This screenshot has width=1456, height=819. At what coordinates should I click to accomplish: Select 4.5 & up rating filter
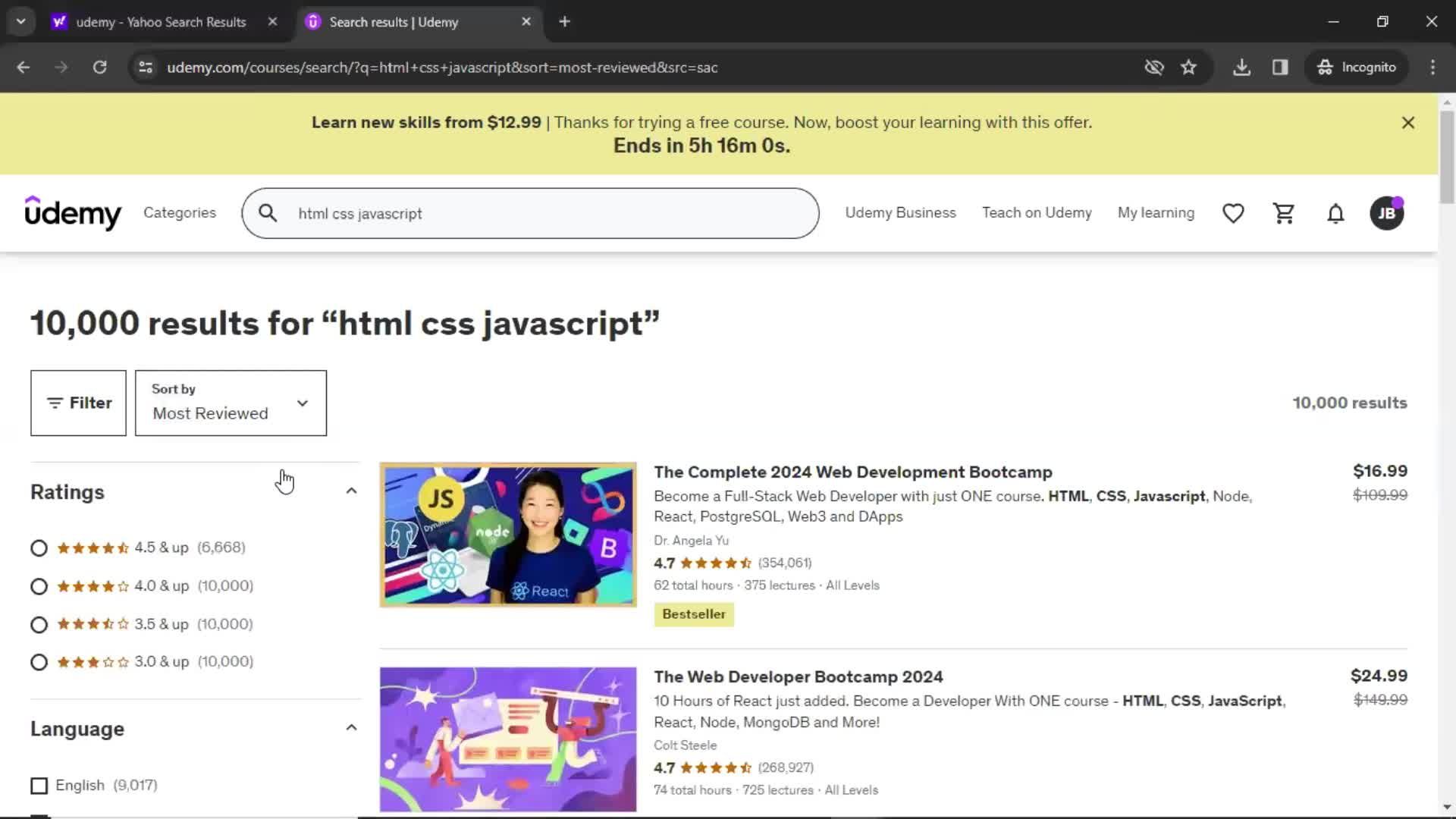39,548
